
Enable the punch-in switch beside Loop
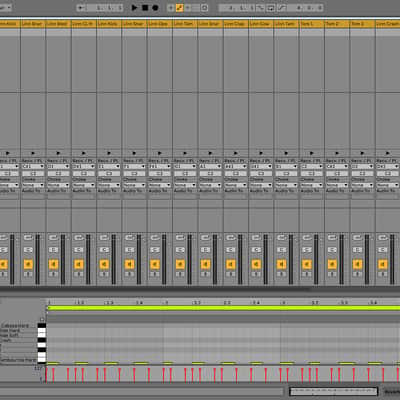tap(261, 7)
